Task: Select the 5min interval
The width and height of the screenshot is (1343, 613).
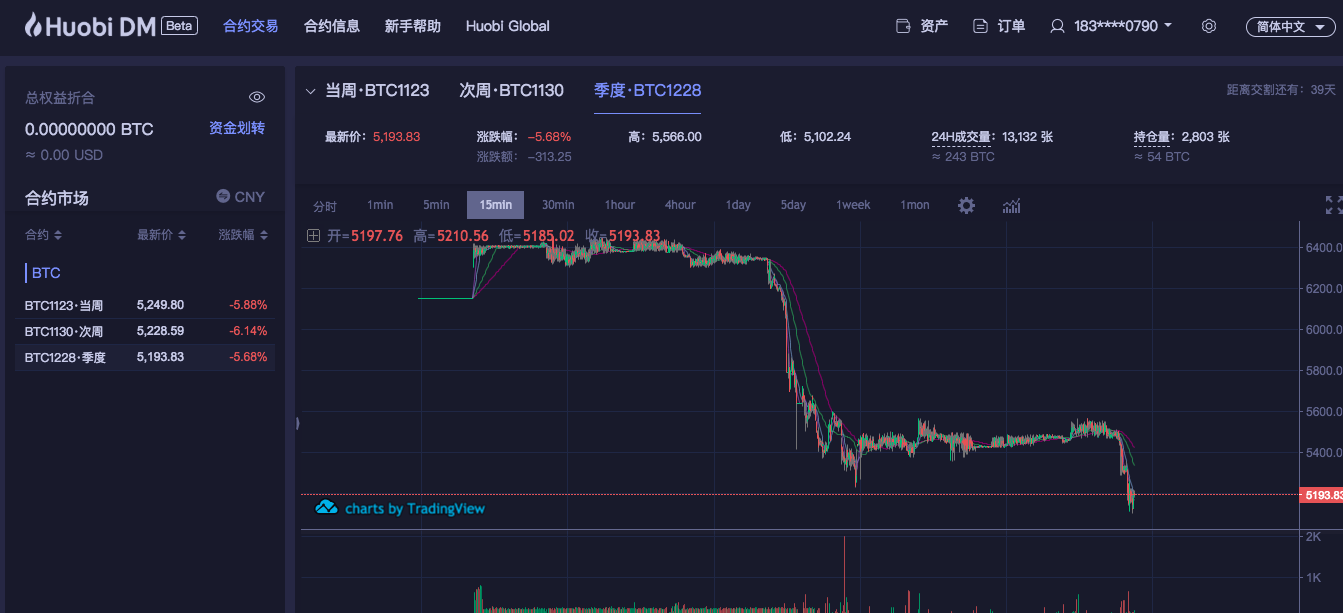Action: [x=436, y=205]
